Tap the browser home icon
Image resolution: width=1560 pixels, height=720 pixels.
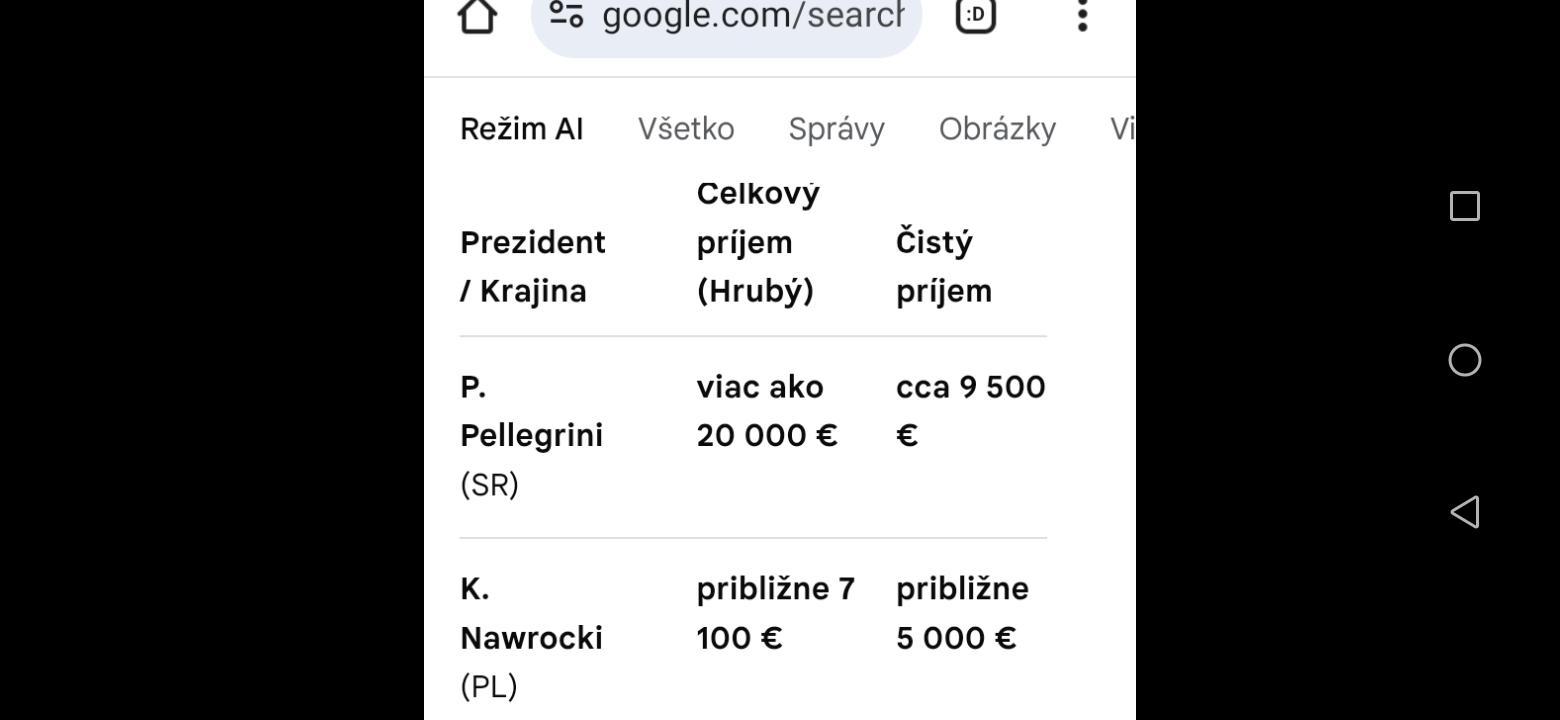[x=477, y=15]
